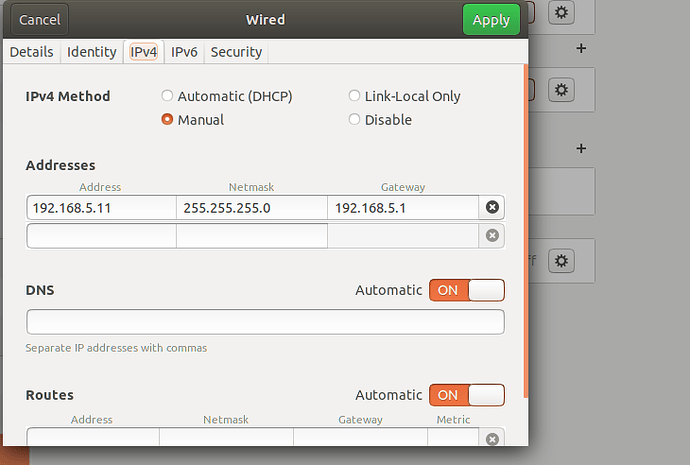Open the Details tab
690x465 pixels.
click(x=32, y=52)
